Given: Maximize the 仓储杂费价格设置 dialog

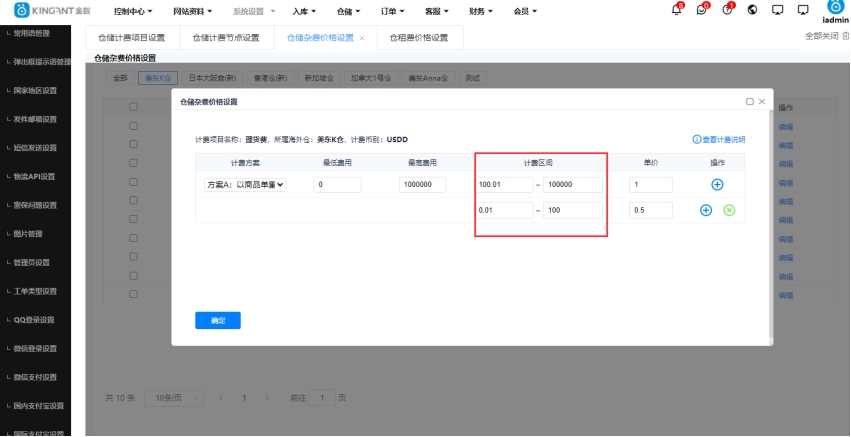Looking at the screenshot, I should click(750, 102).
